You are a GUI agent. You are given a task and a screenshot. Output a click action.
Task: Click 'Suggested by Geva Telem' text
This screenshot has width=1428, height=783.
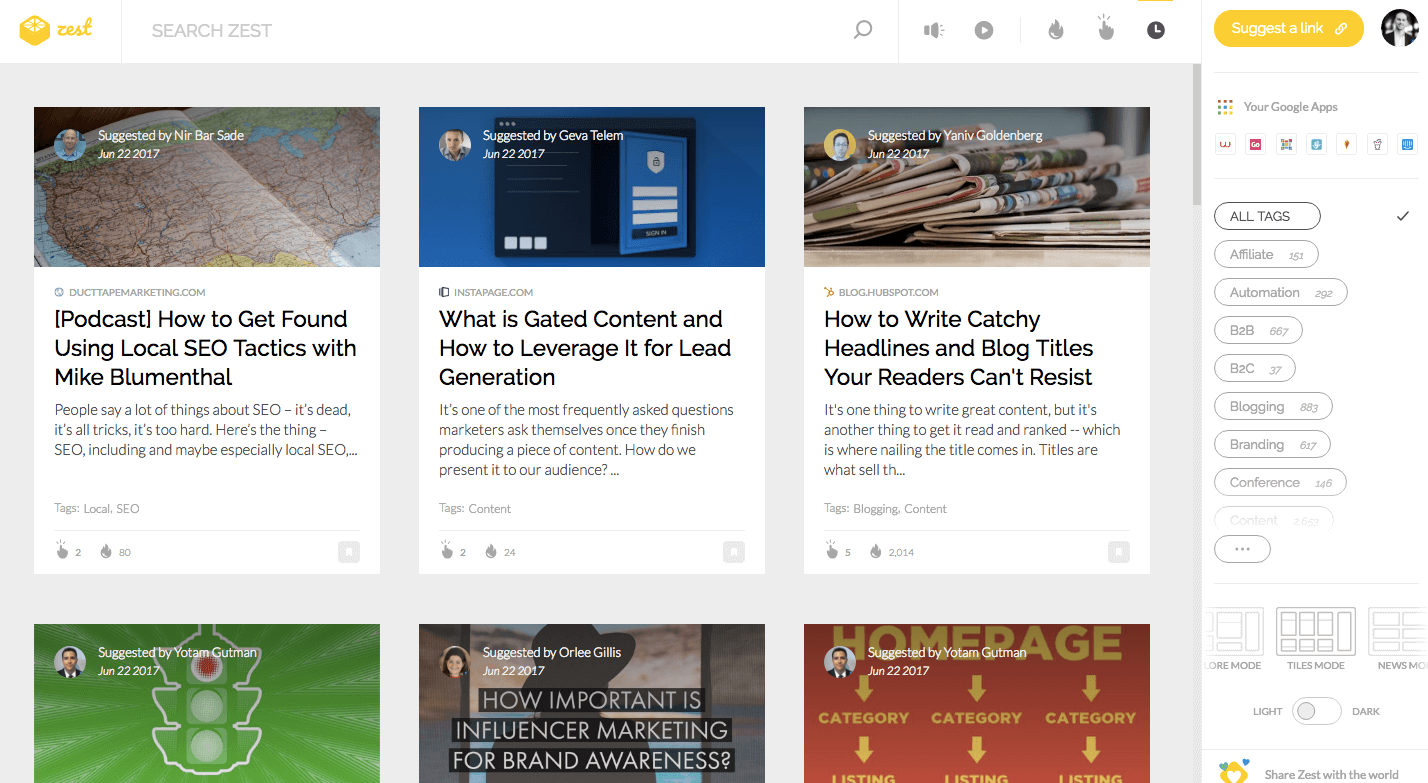point(553,135)
